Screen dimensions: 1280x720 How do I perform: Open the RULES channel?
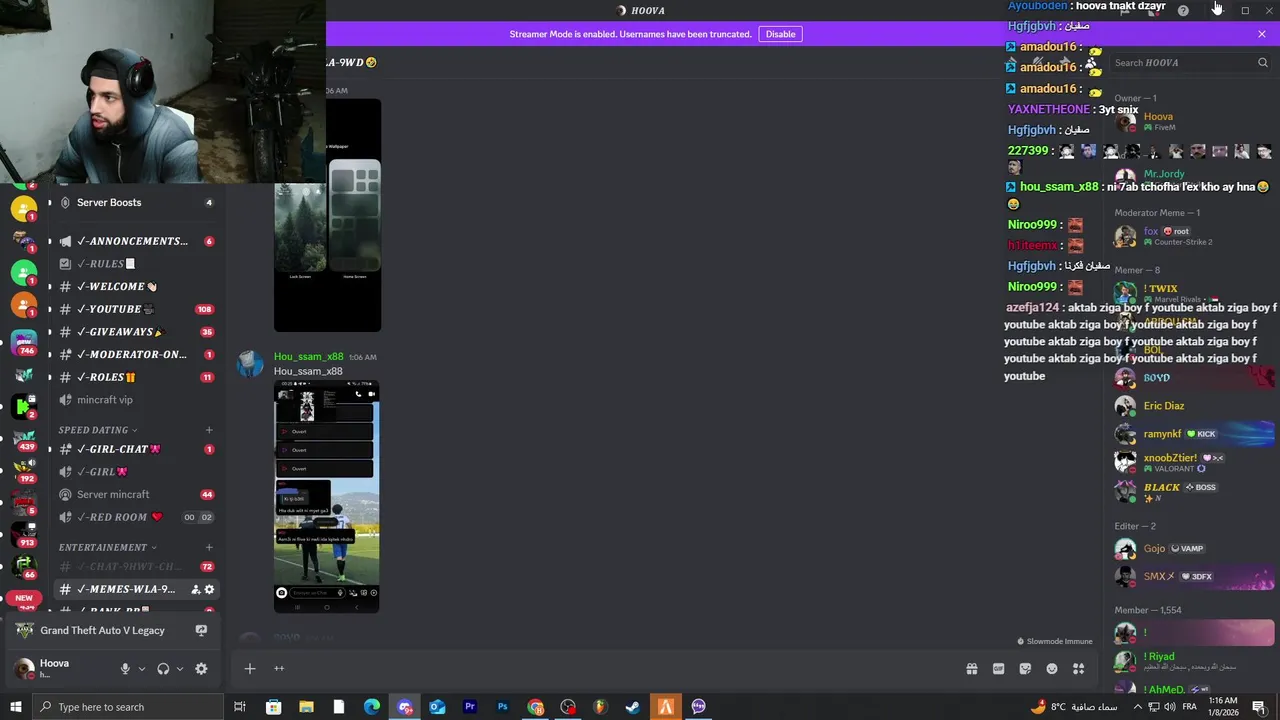[x=134, y=264]
